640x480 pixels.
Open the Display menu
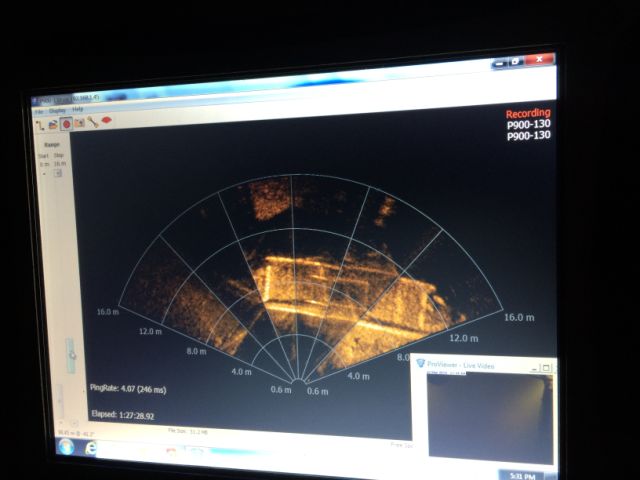(57, 111)
